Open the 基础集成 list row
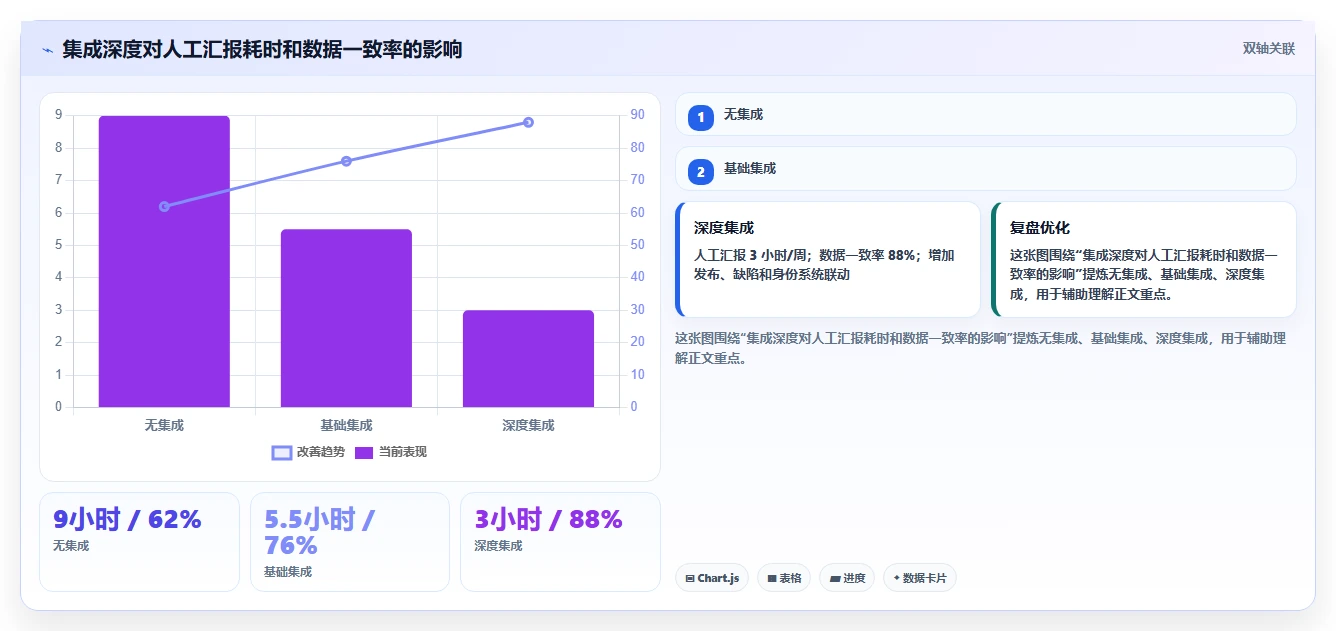Viewport: 1336px width, 631px height. pyautogui.click(x=985, y=168)
